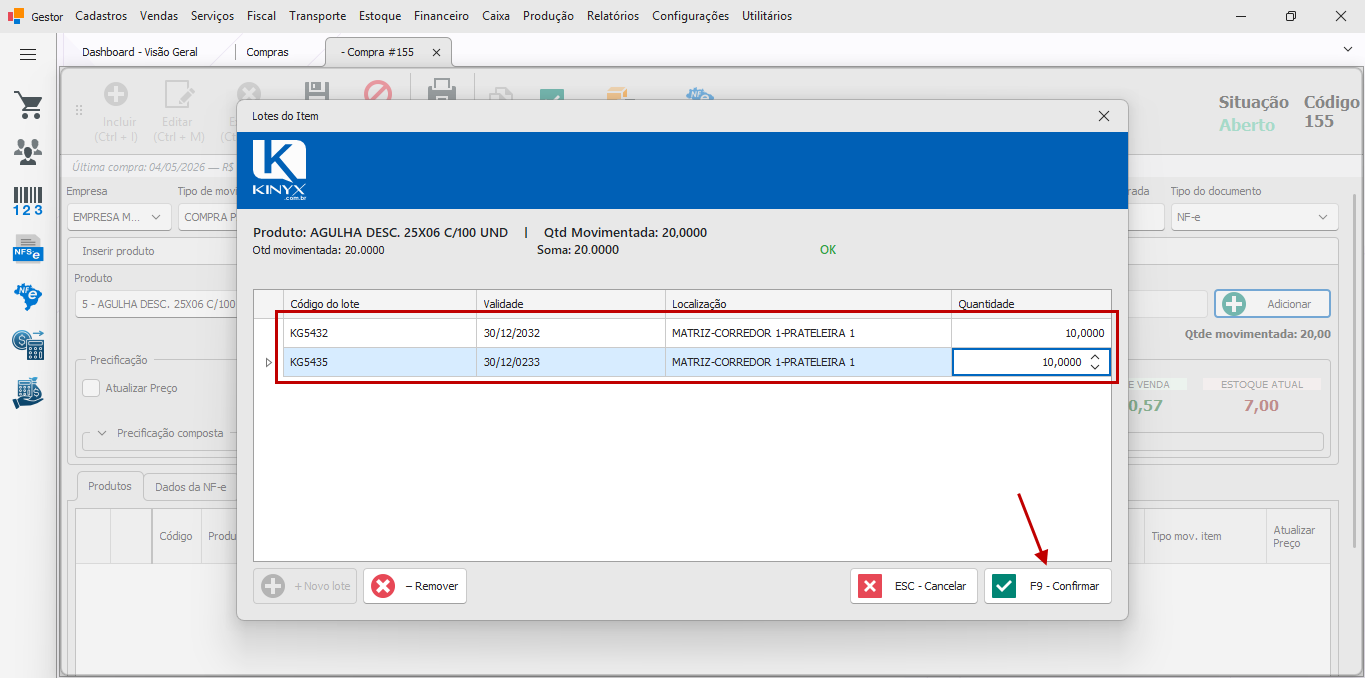The image size is (1365, 678).
Task: Open the NF-e Brazil map sidebar icon
Action: [28, 296]
